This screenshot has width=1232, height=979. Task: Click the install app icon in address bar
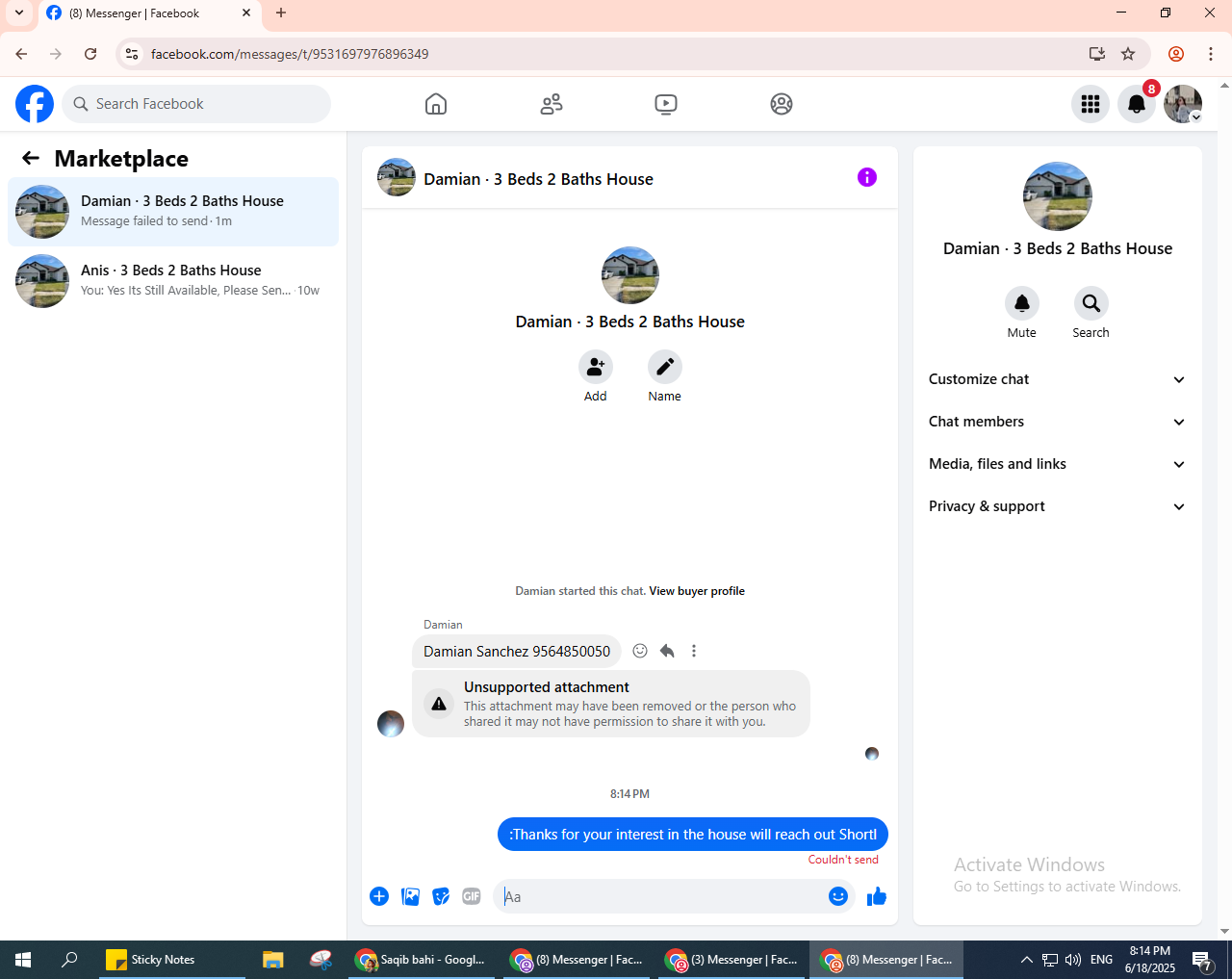click(1096, 54)
